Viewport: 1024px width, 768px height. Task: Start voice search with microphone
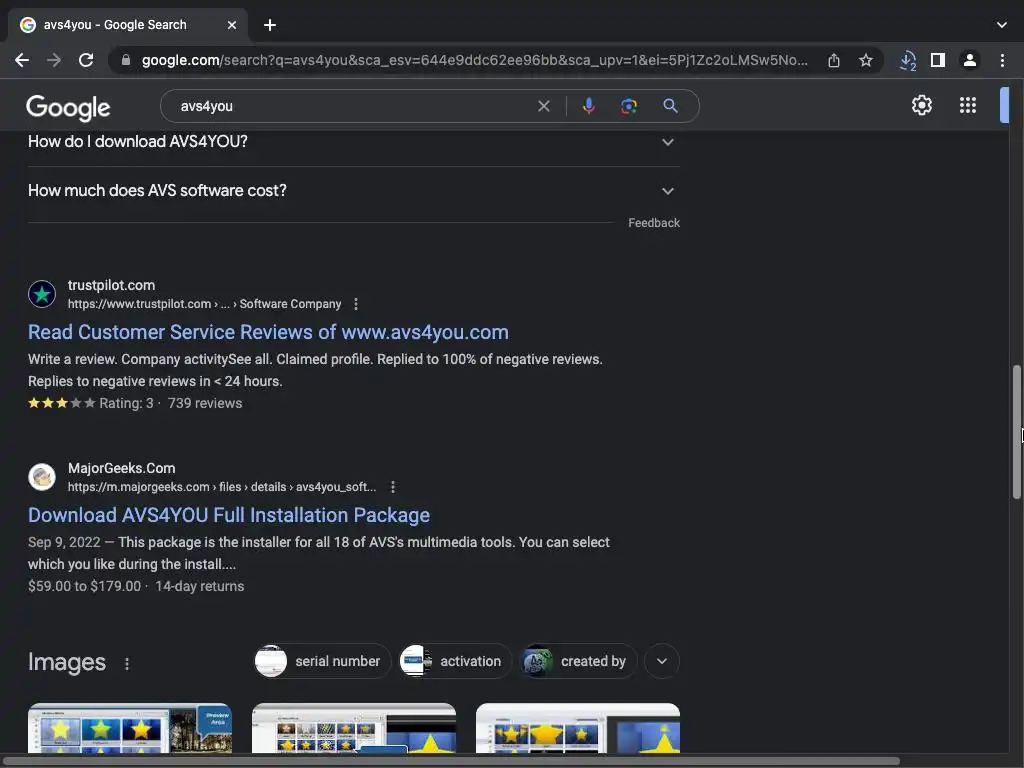[x=588, y=106]
